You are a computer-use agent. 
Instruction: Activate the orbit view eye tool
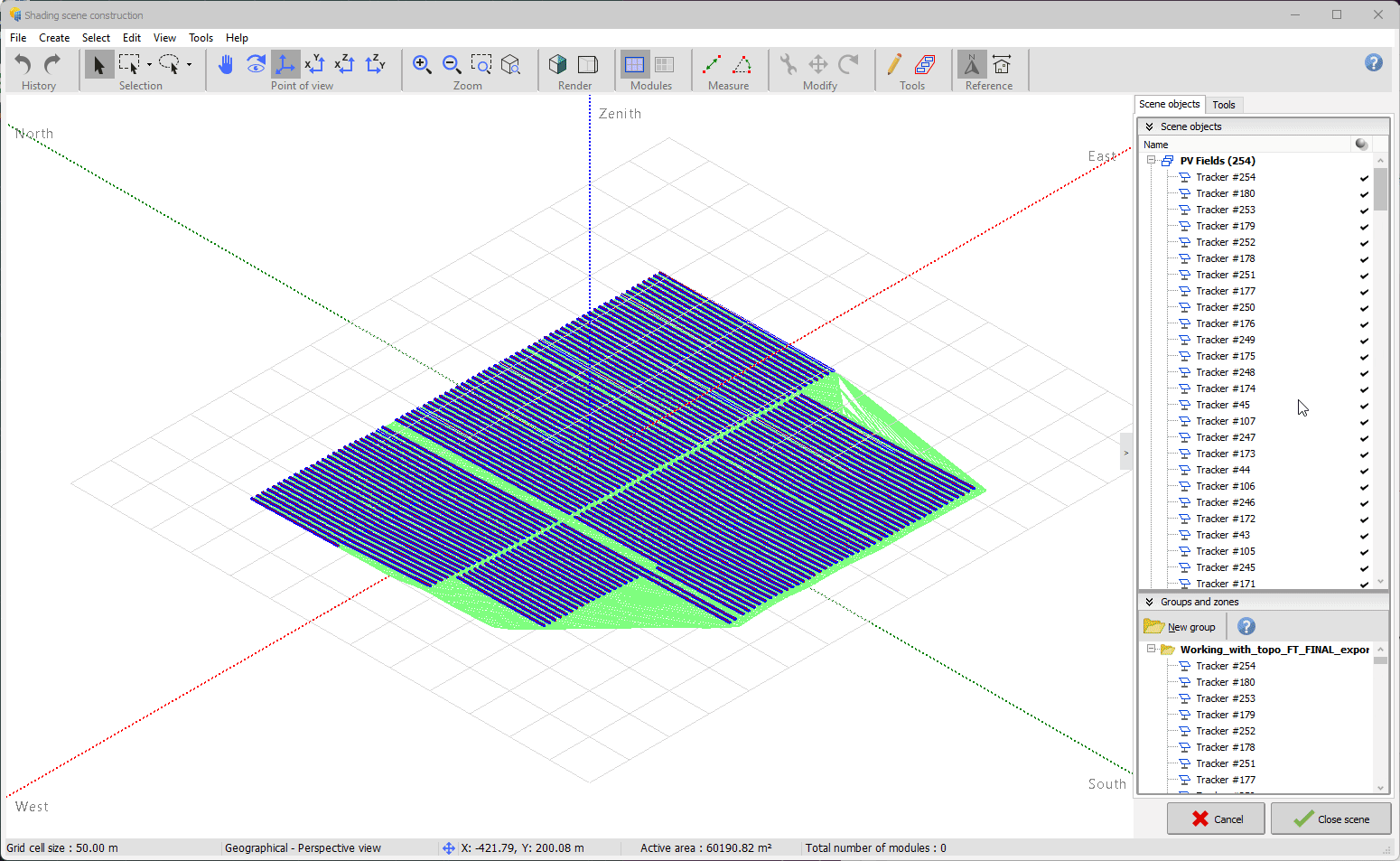[256, 64]
